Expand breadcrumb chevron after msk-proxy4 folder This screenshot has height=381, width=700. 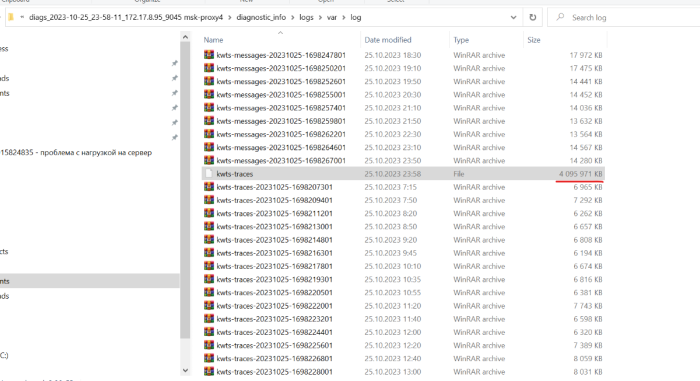tap(229, 17)
